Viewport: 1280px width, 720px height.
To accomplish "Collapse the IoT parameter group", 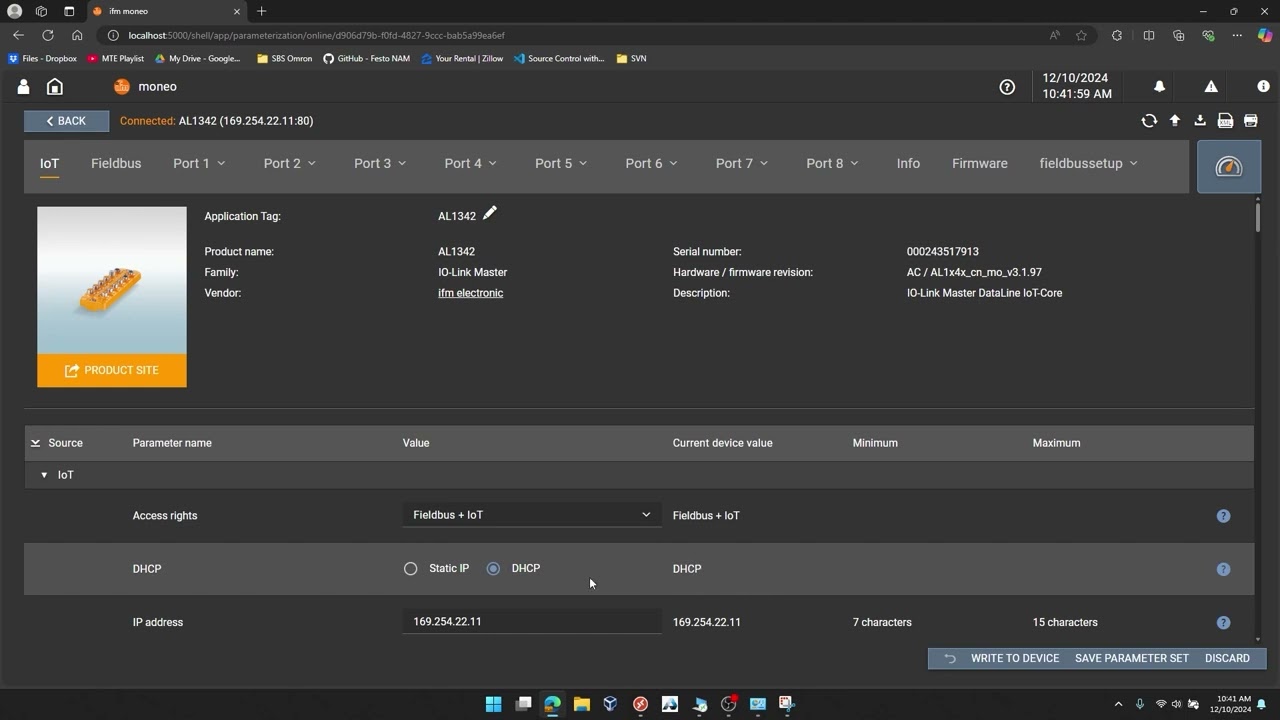I will (44, 475).
